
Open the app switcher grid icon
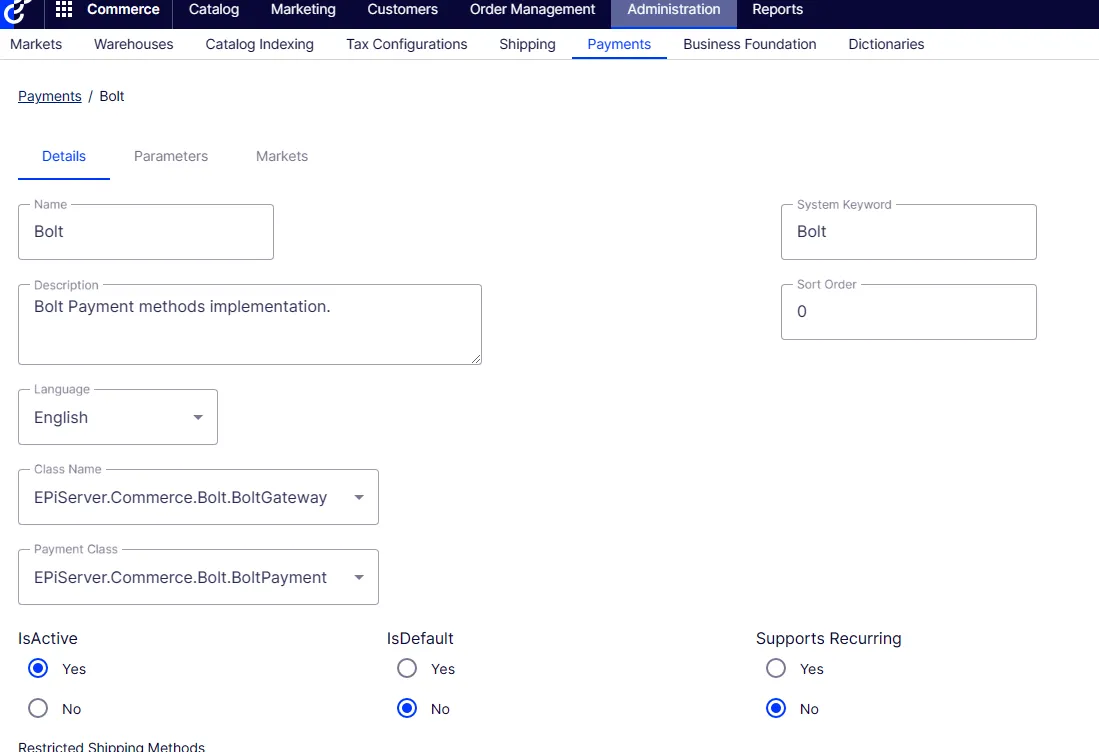click(64, 9)
